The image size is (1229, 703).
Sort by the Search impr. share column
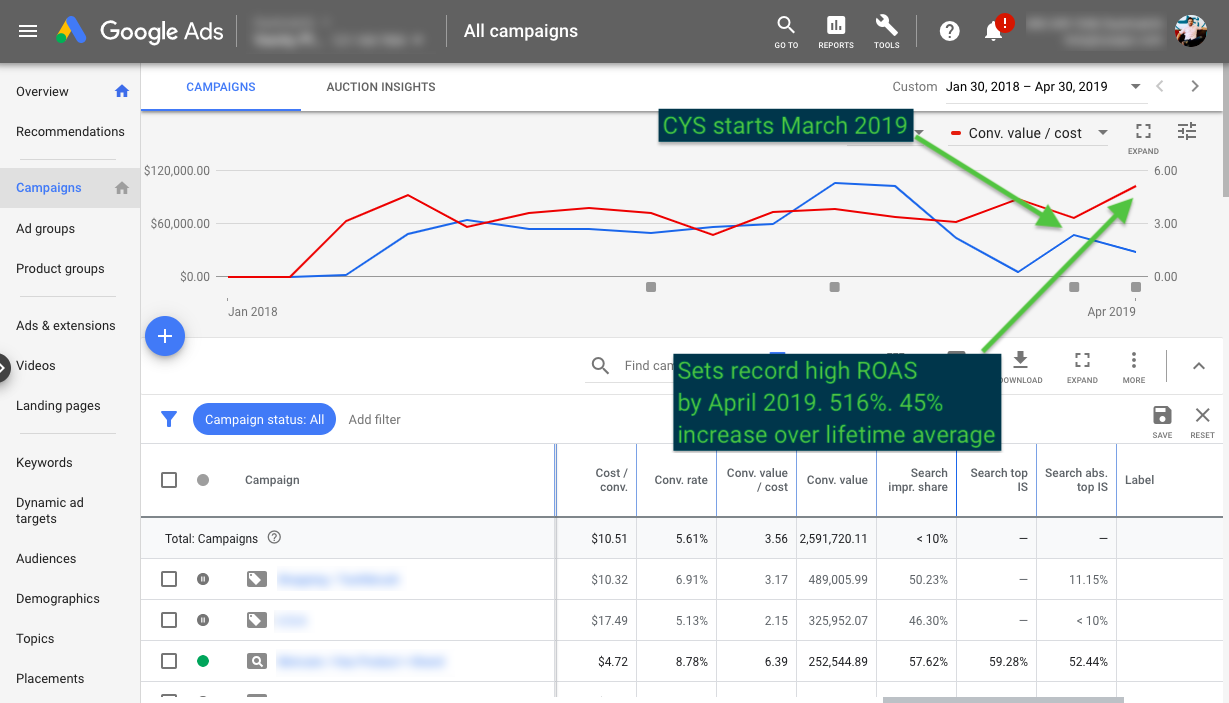(918, 480)
